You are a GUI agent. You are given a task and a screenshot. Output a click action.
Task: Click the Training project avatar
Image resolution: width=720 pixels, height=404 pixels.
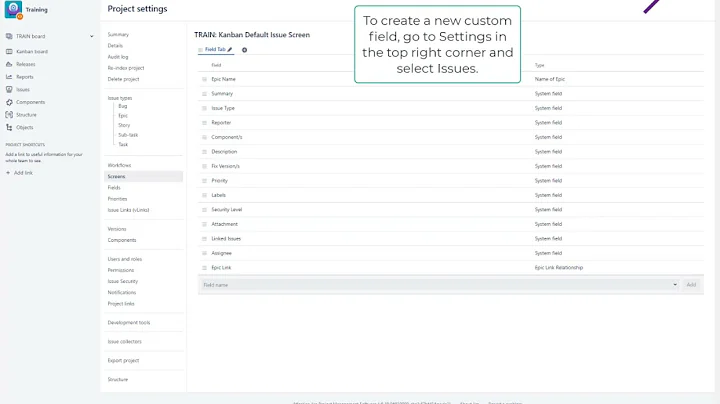click(13, 9)
